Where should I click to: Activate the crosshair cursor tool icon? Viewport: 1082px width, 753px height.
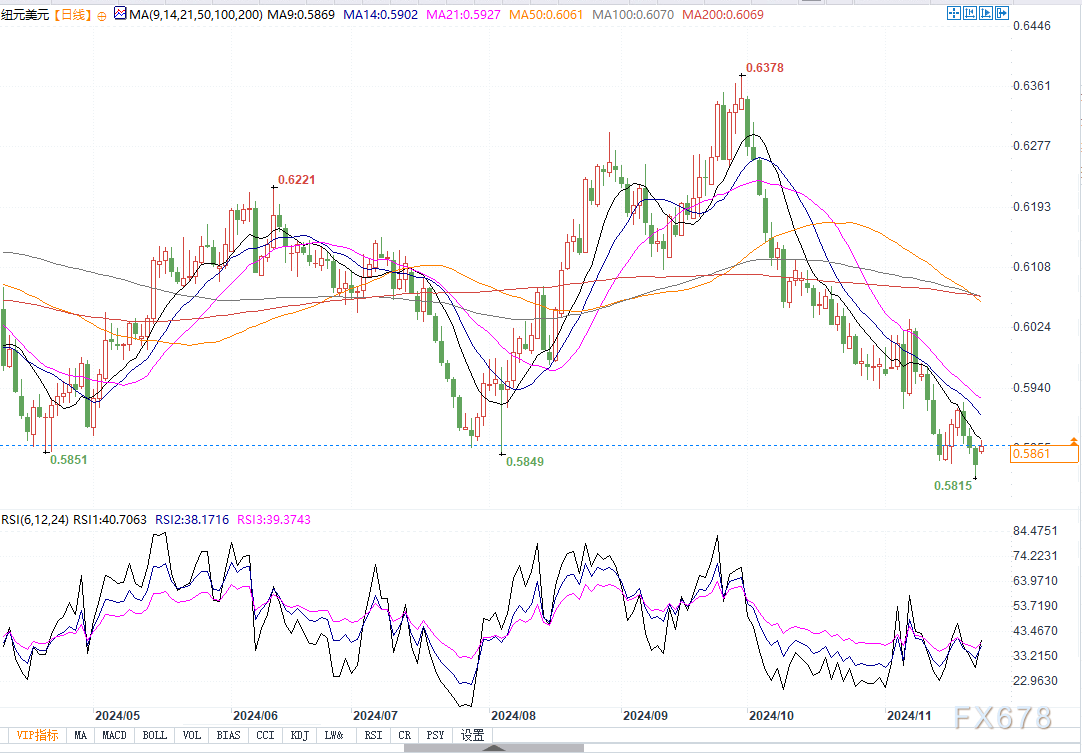[954, 13]
